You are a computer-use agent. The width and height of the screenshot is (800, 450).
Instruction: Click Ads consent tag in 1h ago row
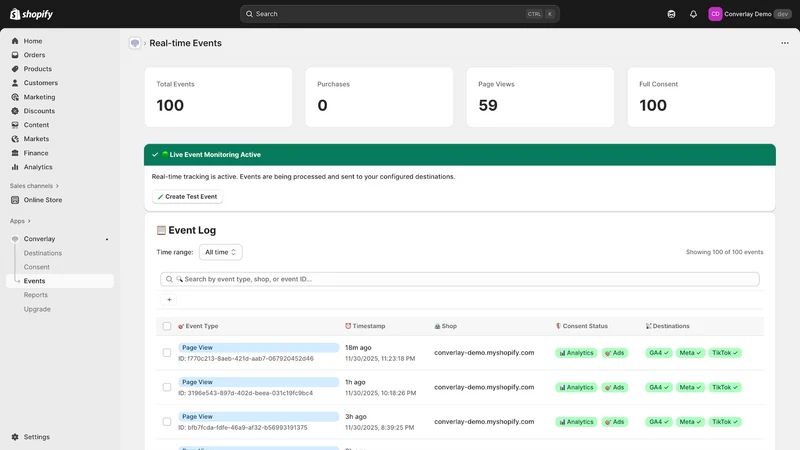click(614, 387)
